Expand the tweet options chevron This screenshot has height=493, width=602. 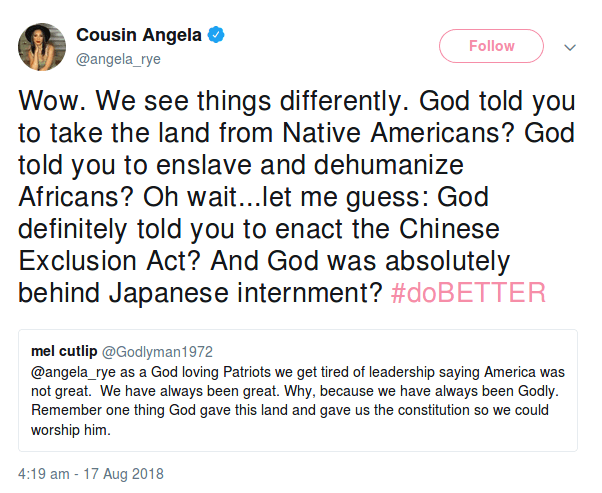coord(571,47)
